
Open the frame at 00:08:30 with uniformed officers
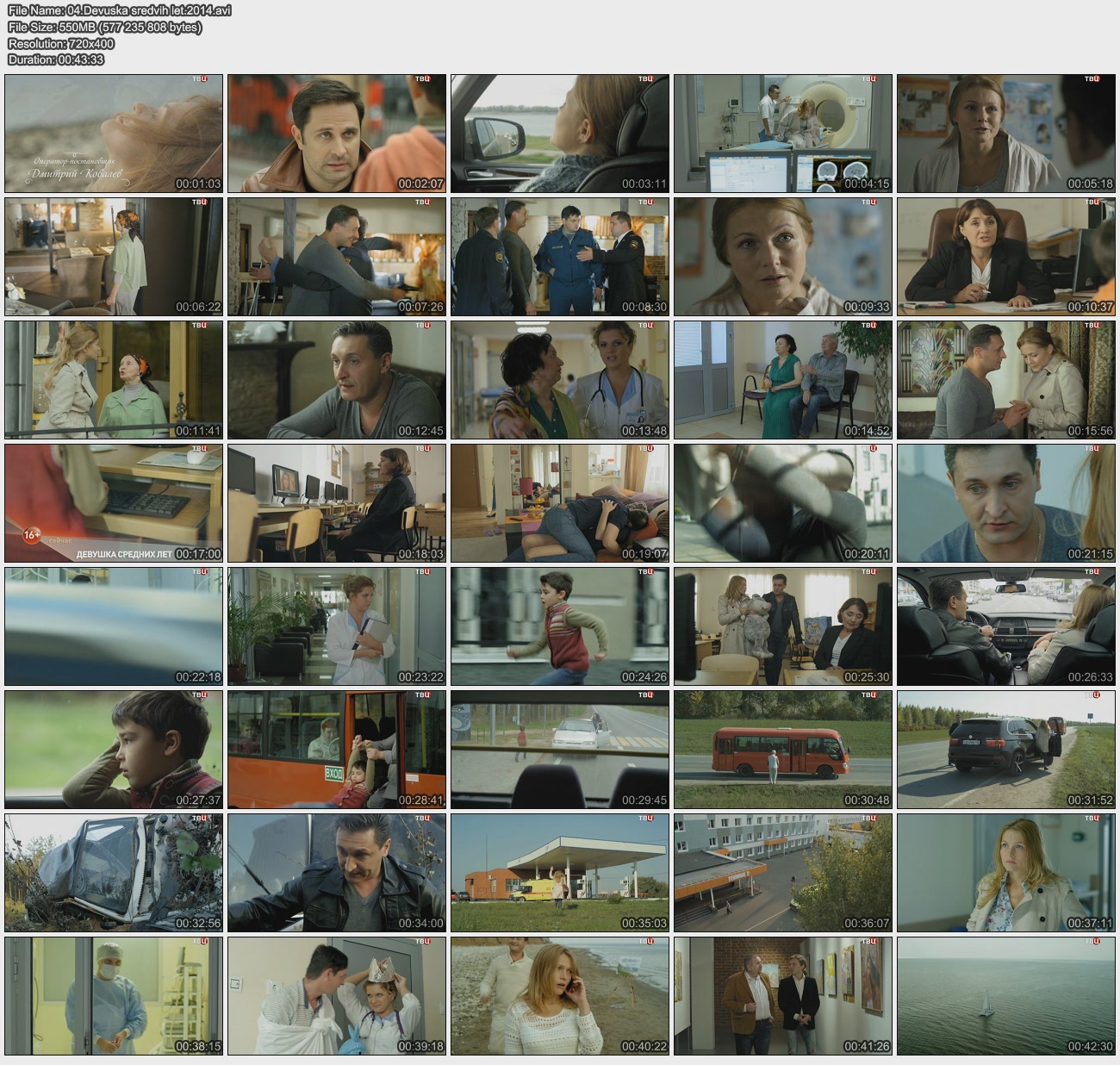[559, 257]
